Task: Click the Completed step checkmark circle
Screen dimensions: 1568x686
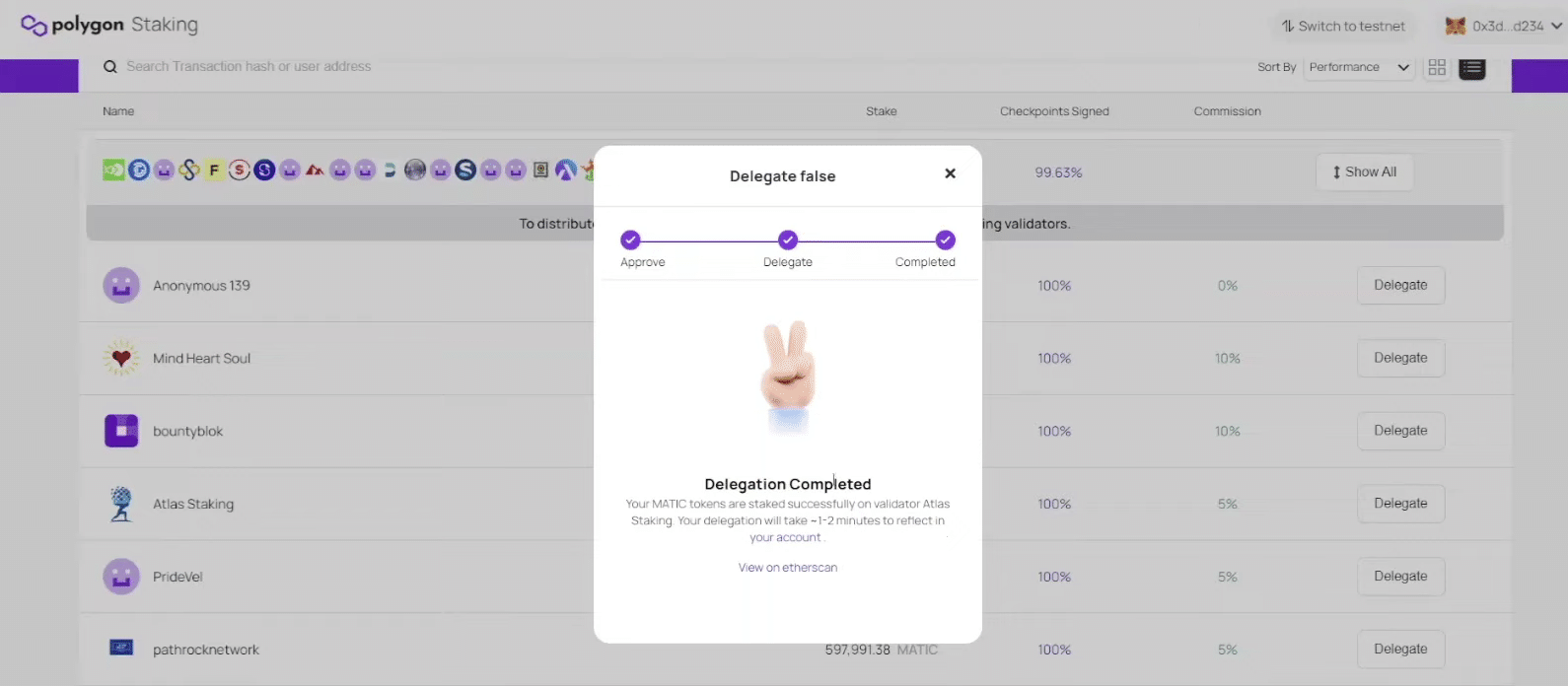Action: click(x=945, y=240)
